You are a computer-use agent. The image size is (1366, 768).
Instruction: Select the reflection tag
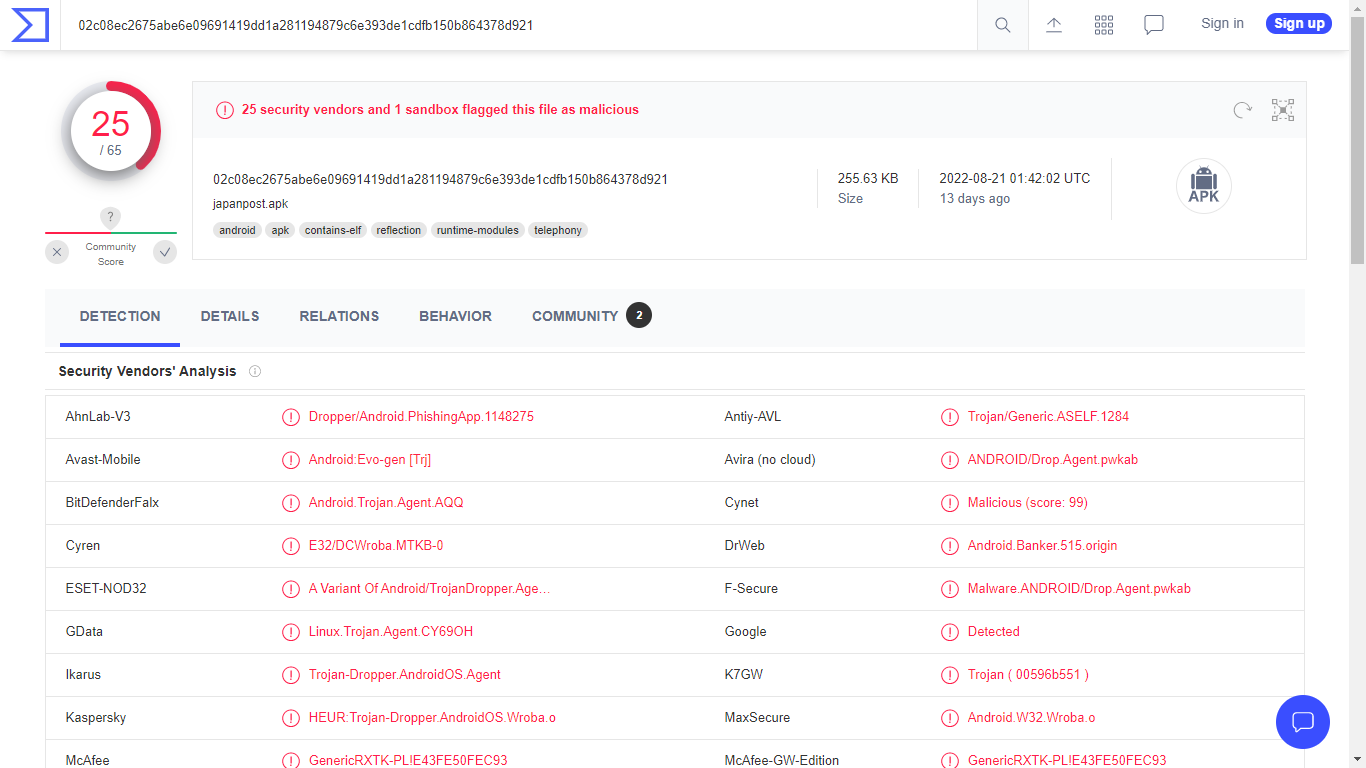point(399,230)
